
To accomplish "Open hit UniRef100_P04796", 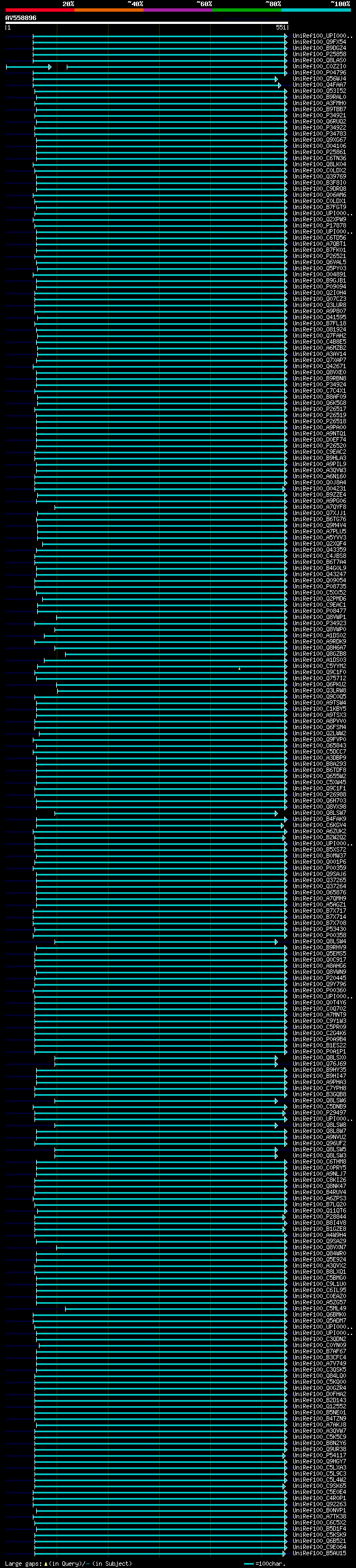I will 319,72.
